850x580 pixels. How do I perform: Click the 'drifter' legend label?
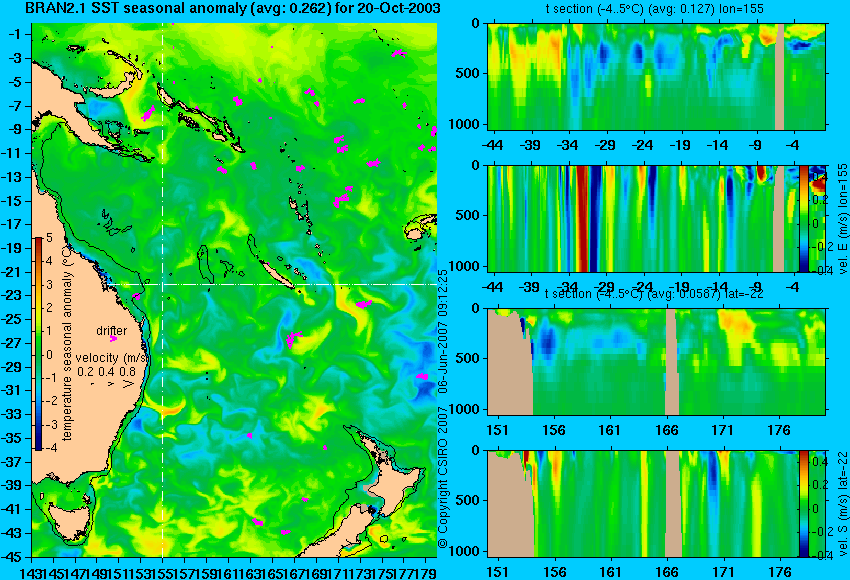(112, 330)
